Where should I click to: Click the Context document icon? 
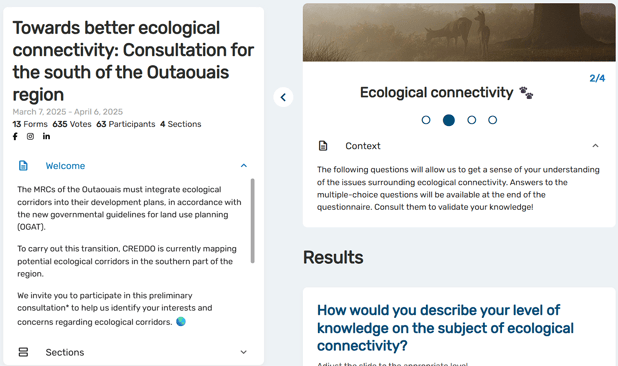click(323, 146)
